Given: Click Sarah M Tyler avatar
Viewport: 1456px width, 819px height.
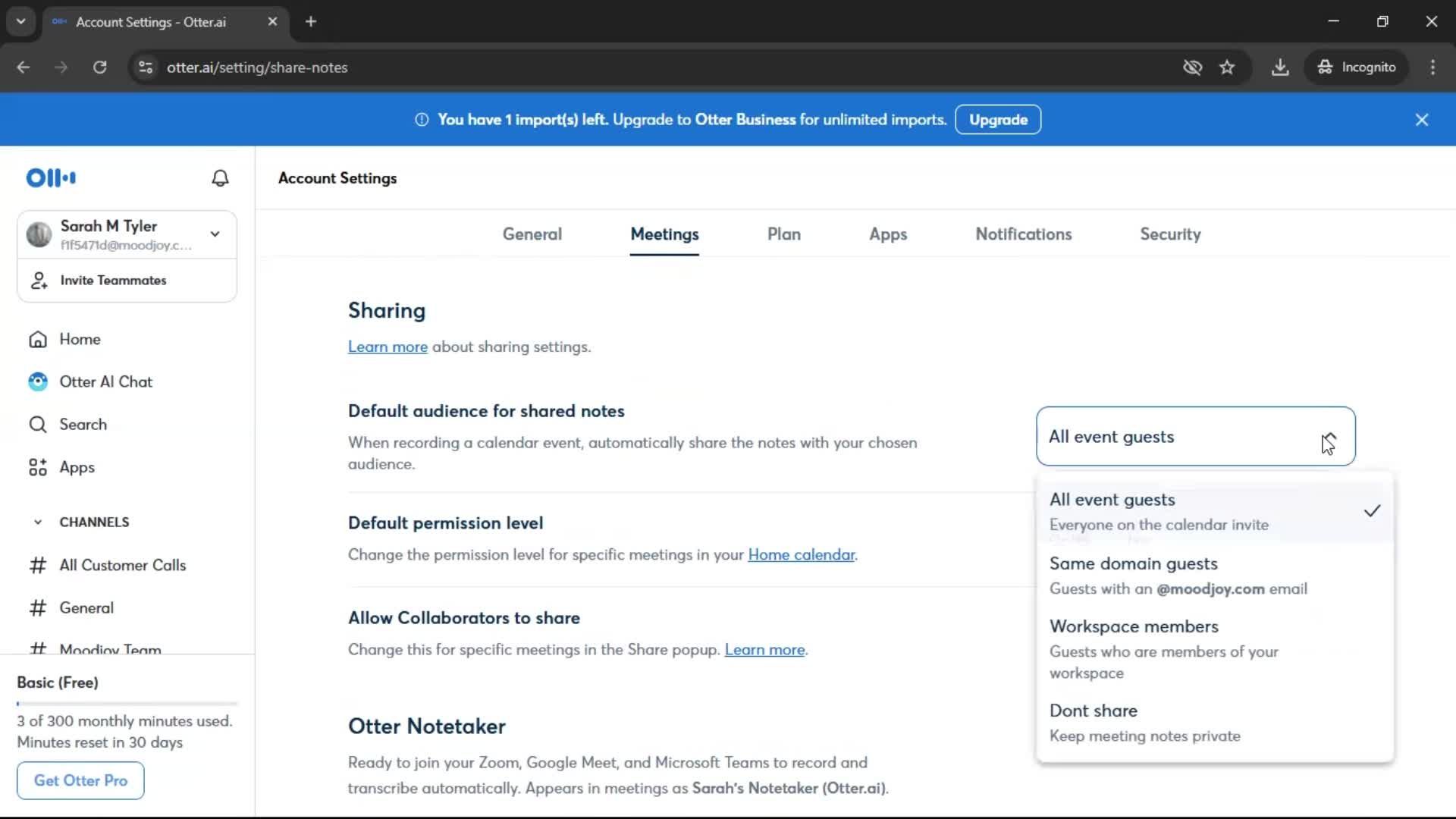Looking at the screenshot, I should tap(39, 234).
